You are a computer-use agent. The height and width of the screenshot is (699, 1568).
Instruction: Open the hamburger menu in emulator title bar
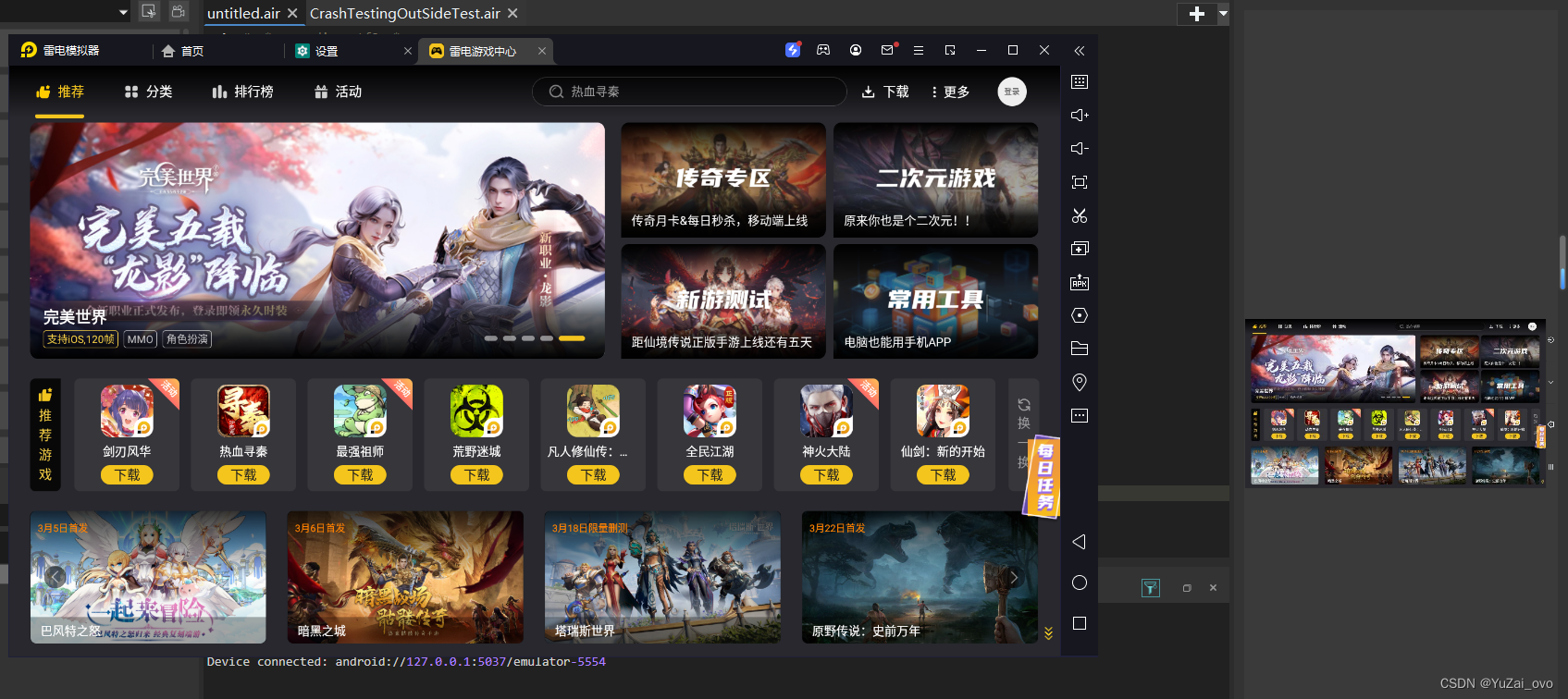(919, 50)
